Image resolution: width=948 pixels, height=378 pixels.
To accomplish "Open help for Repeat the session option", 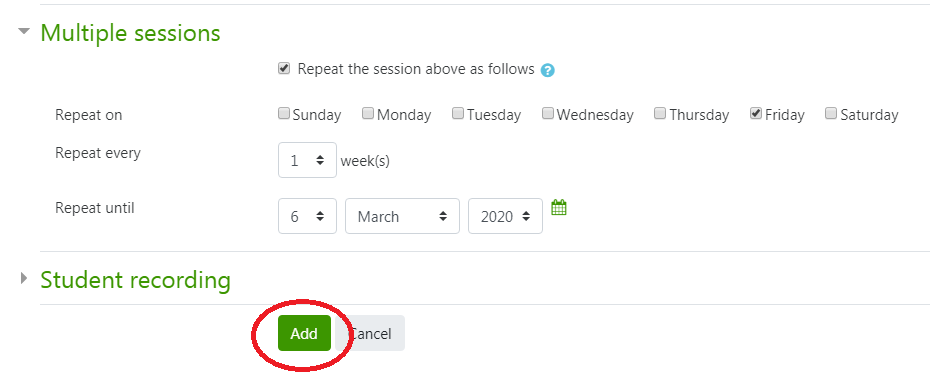I will coord(548,70).
